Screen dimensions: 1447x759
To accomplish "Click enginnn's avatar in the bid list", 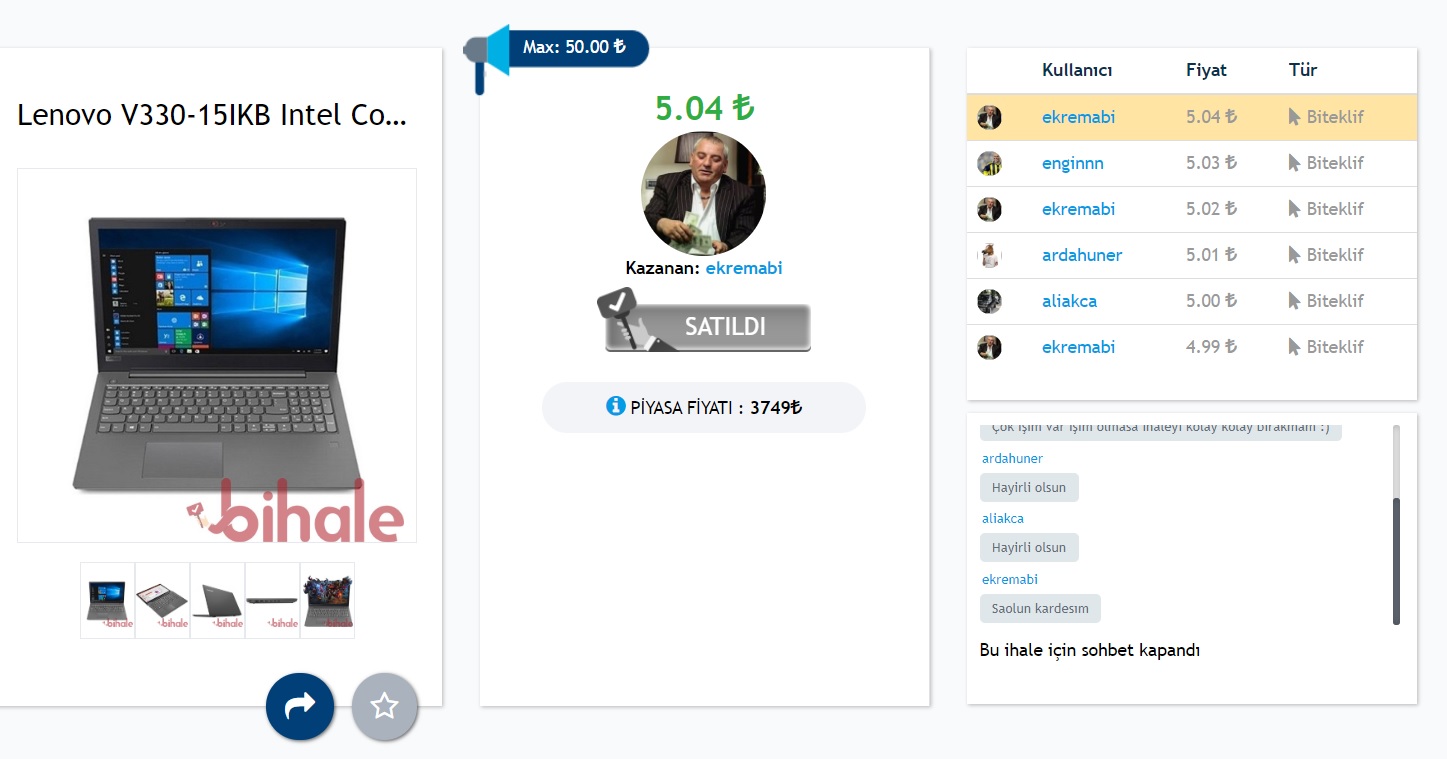I will coord(989,163).
